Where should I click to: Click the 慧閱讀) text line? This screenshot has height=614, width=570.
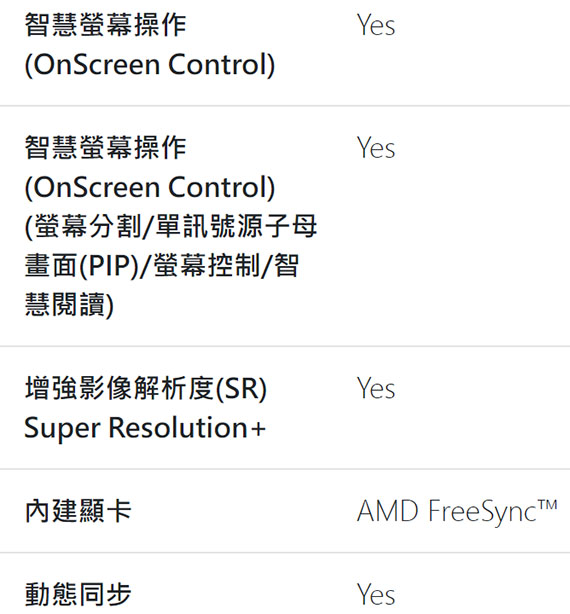pyautogui.click(x=69, y=305)
